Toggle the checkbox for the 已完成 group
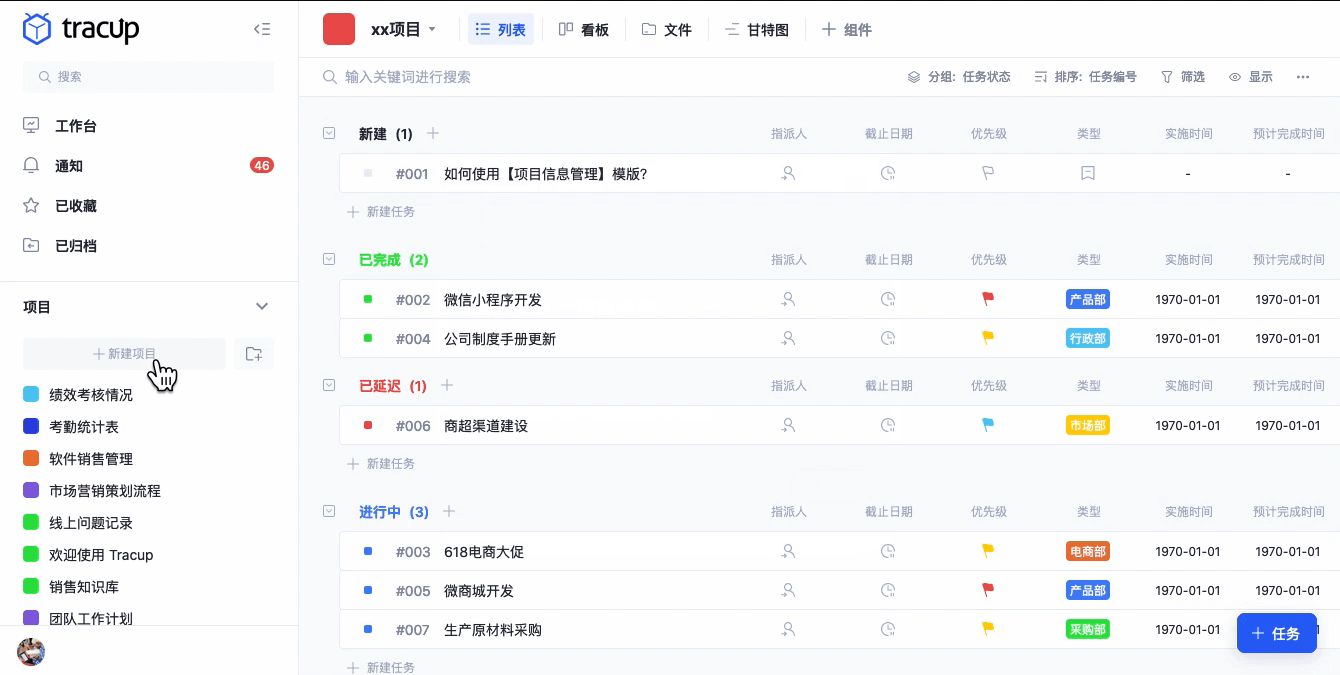This screenshot has height=675, width=1340. tap(329, 259)
